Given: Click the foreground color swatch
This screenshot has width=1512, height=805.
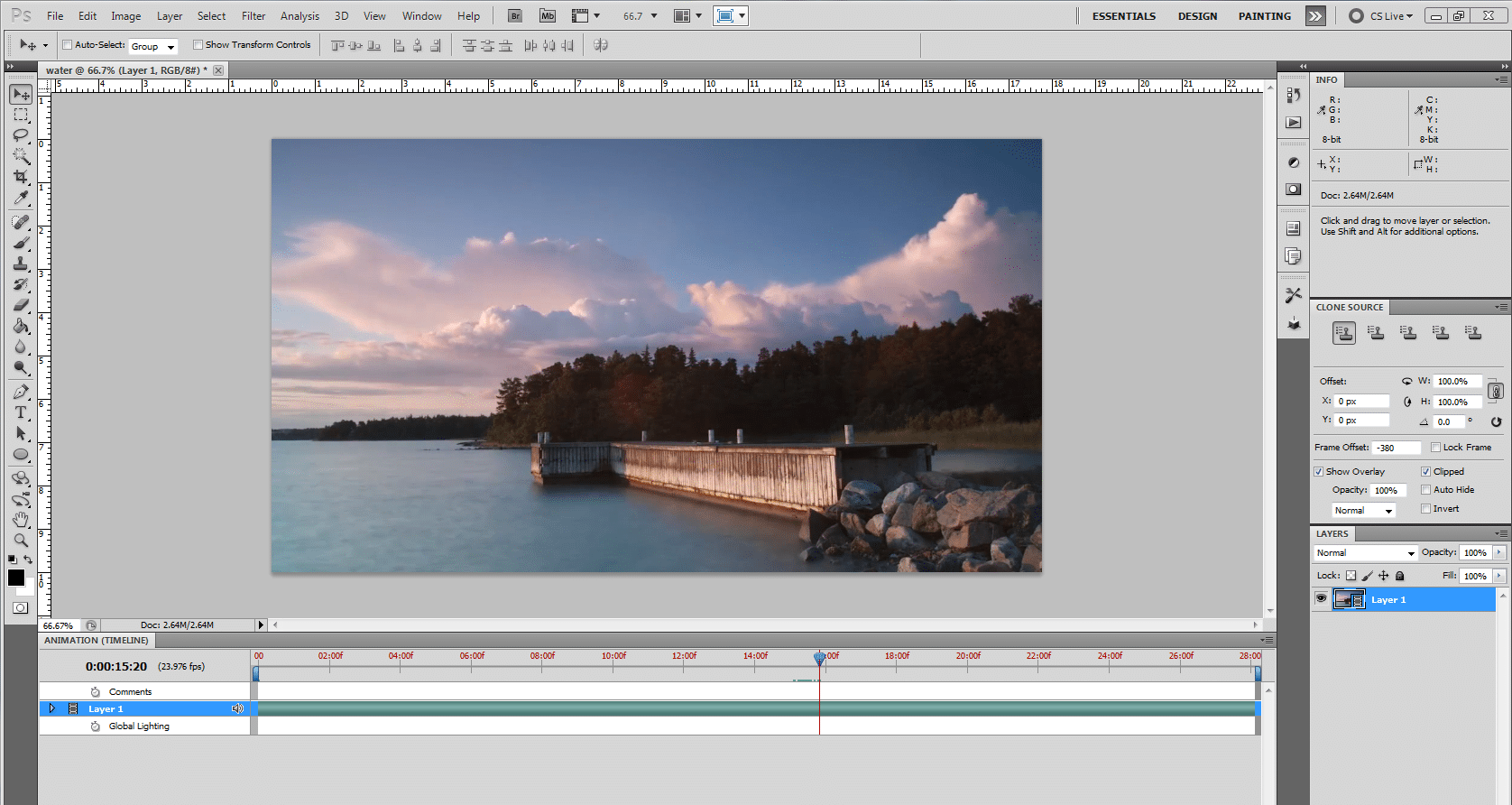Looking at the screenshot, I should (x=15, y=578).
